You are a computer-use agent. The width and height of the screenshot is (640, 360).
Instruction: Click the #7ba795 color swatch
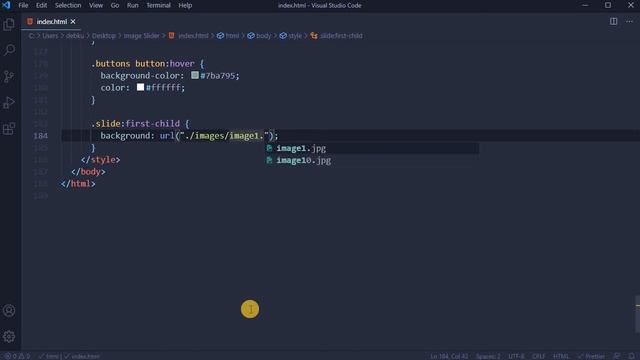point(195,76)
